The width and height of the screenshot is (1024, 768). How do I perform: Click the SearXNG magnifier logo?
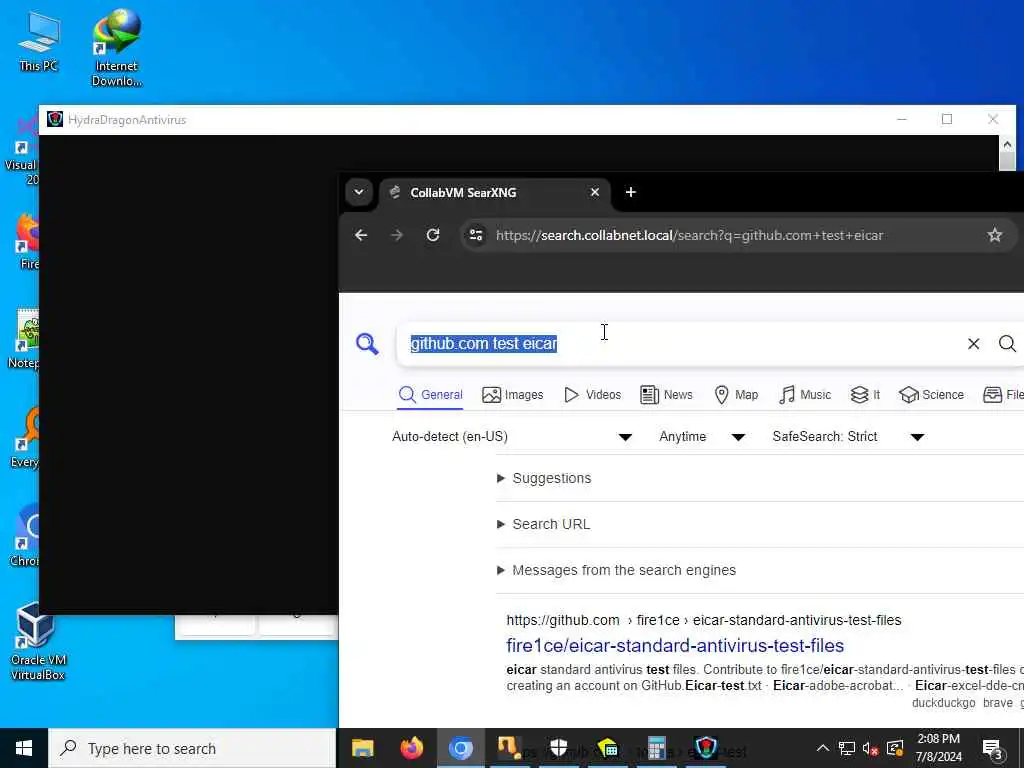[367, 344]
